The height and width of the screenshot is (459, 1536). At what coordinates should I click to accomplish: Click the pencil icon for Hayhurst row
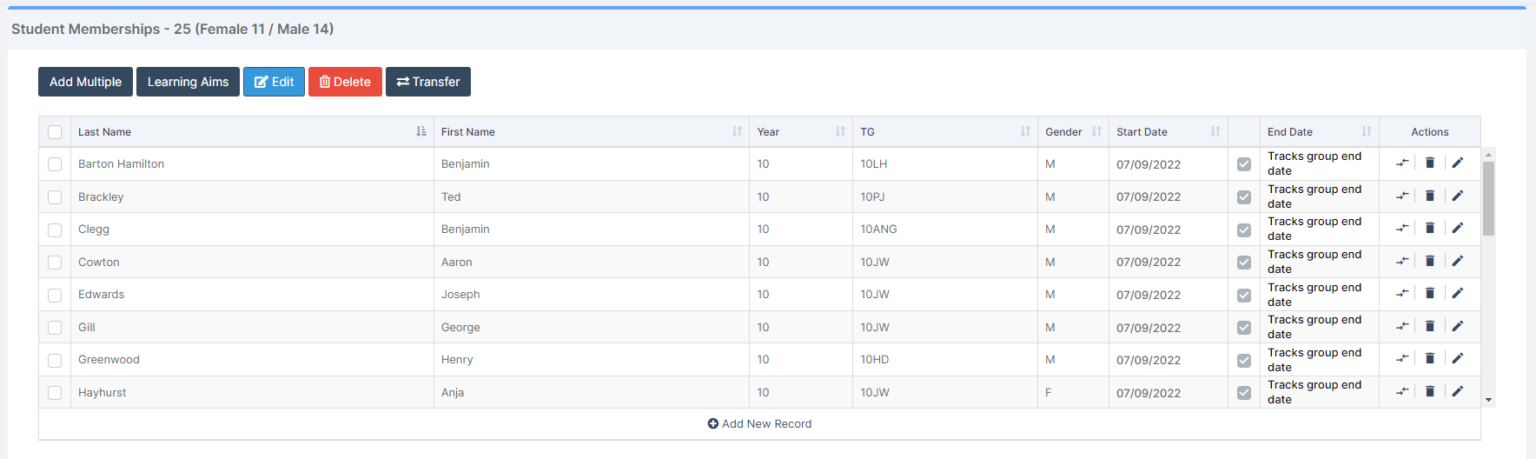coord(1457,392)
